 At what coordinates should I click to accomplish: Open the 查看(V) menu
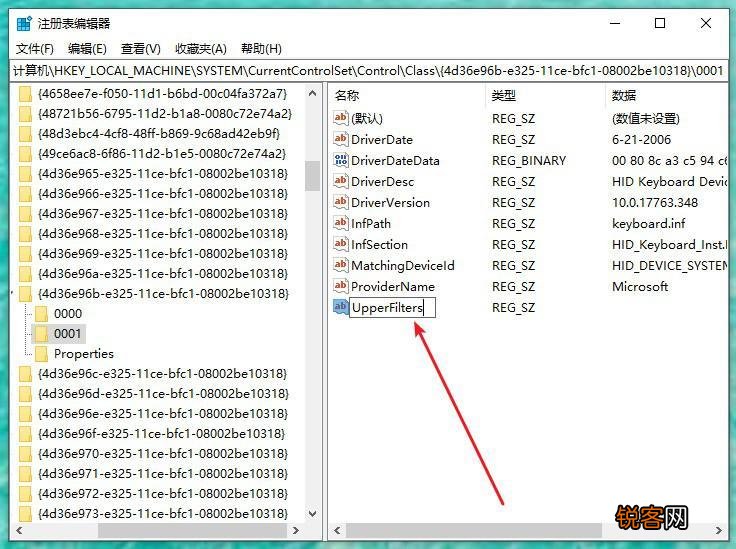pos(141,49)
